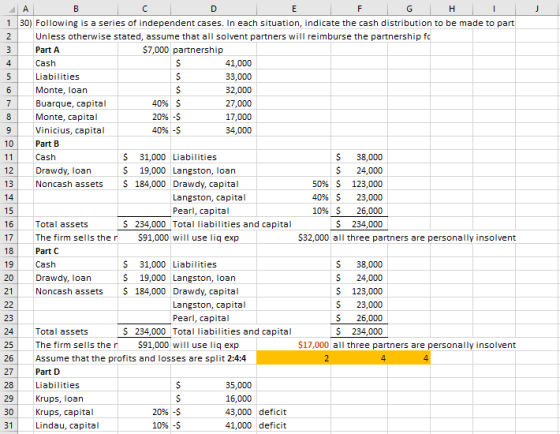Screen dimensions: 560x434
Task: Select Krups, capital 43,000 deficit value
Action: pyautogui.click(x=213, y=412)
